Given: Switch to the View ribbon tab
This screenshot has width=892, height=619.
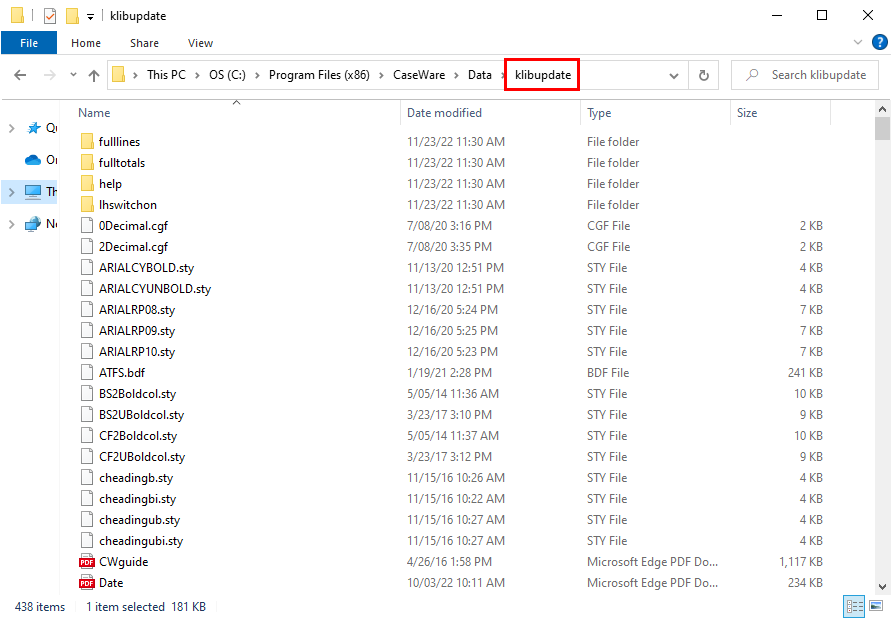Looking at the screenshot, I should (x=200, y=43).
